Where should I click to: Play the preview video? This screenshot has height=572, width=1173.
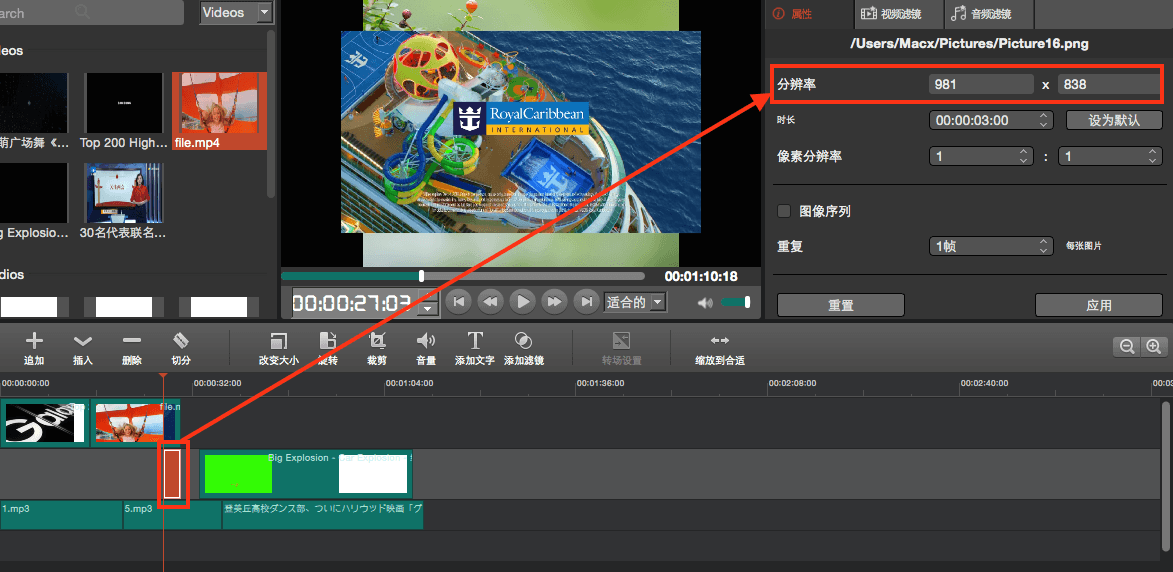click(523, 302)
